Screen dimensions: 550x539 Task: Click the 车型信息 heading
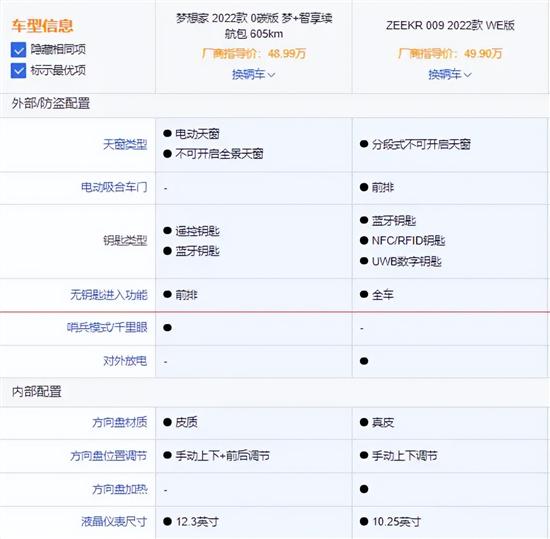[x=42, y=26]
